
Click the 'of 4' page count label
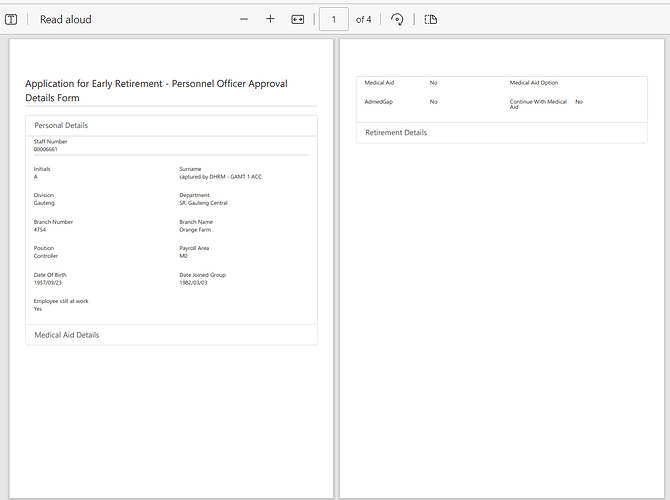pos(364,19)
